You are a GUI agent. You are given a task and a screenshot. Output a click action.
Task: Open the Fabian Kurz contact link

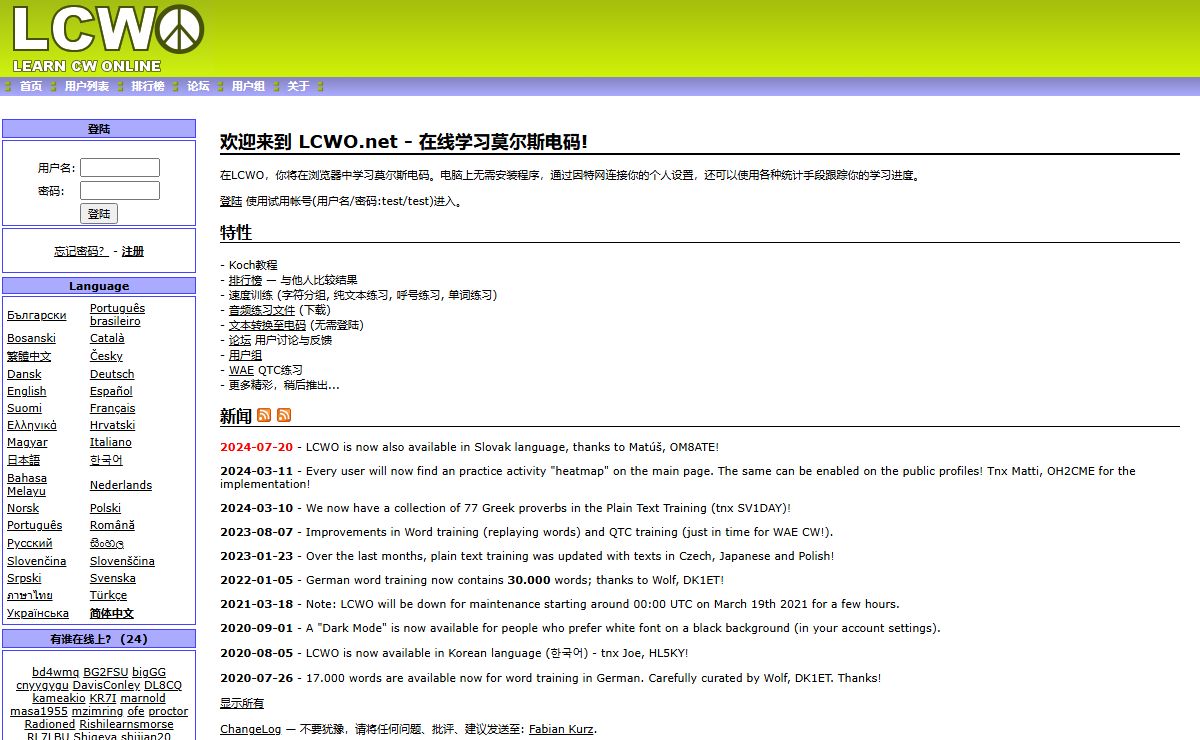point(561,729)
